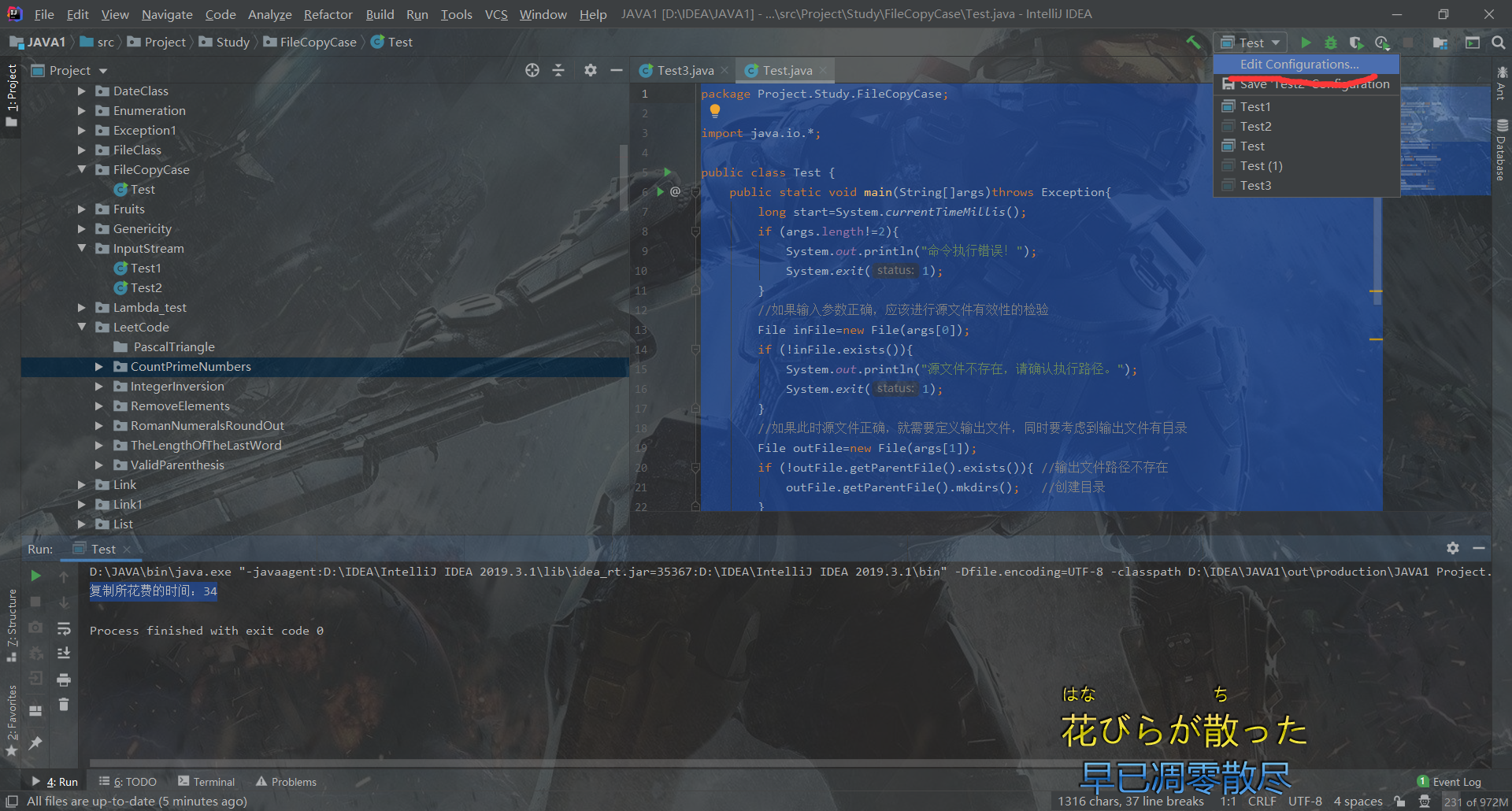Toggle soft-wrap in the Run console
The width and height of the screenshot is (1512, 811).
coord(64,628)
